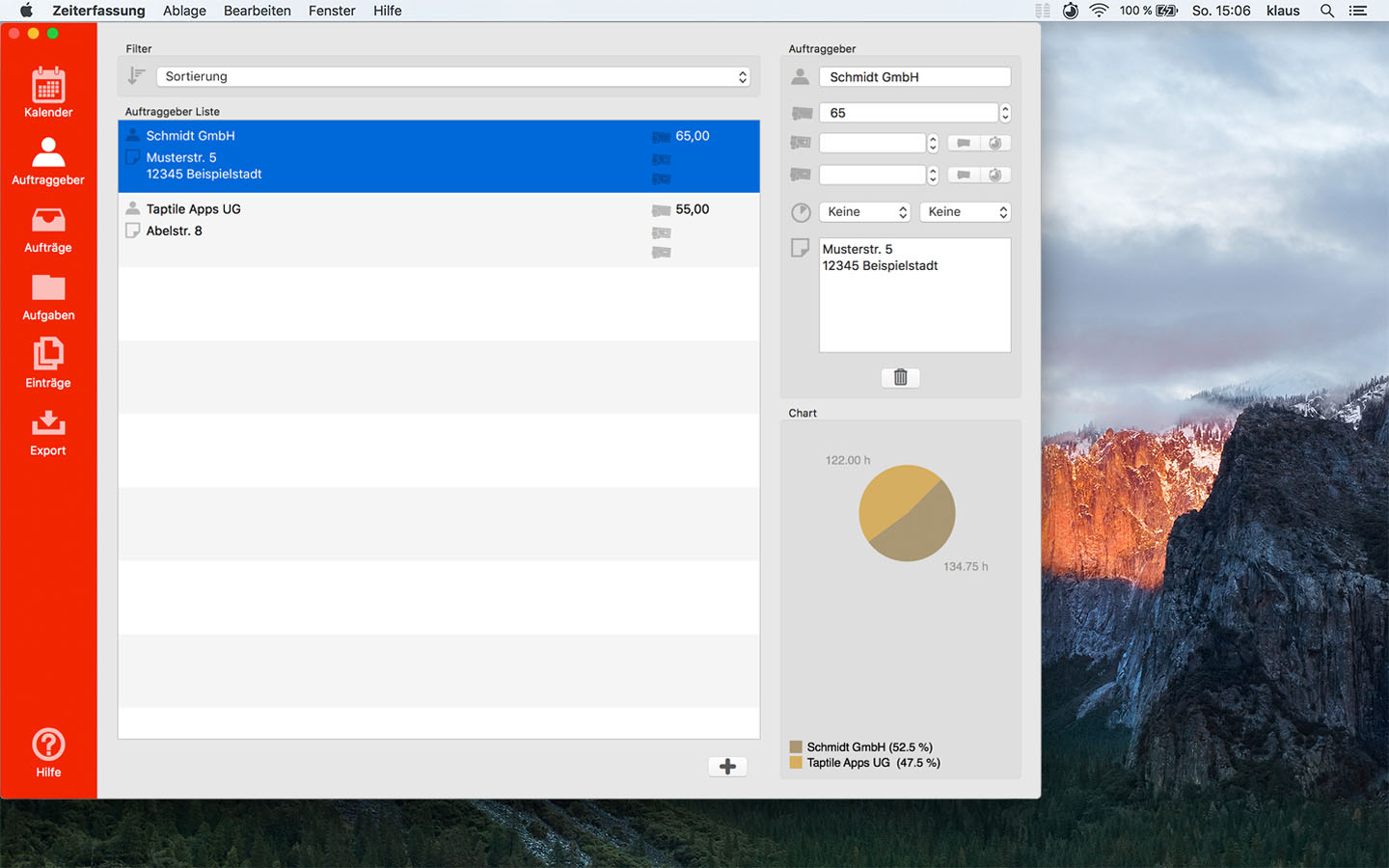Click the 122.00 h chart label
1389x868 pixels.
tap(848, 460)
